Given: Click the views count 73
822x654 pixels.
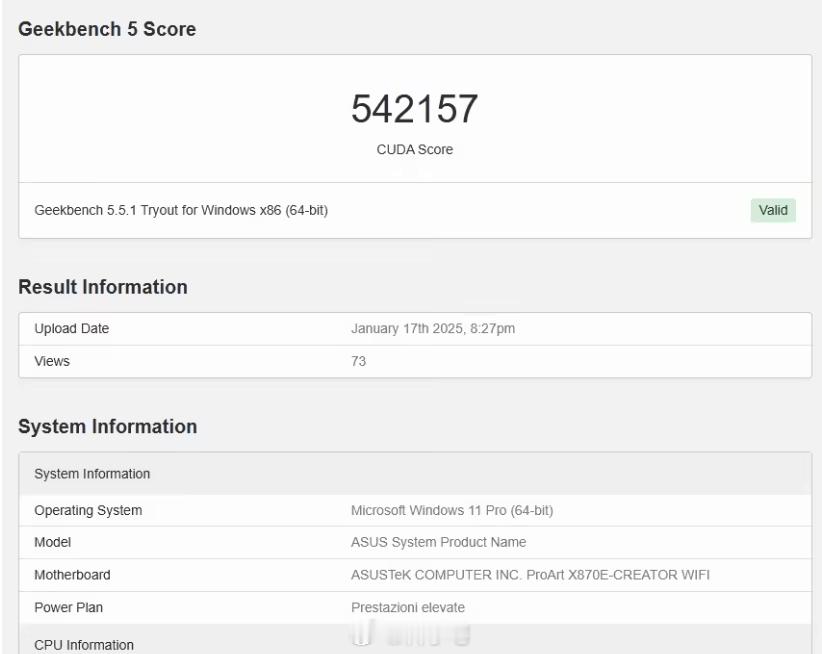Looking at the screenshot, I should click(359, 361).
